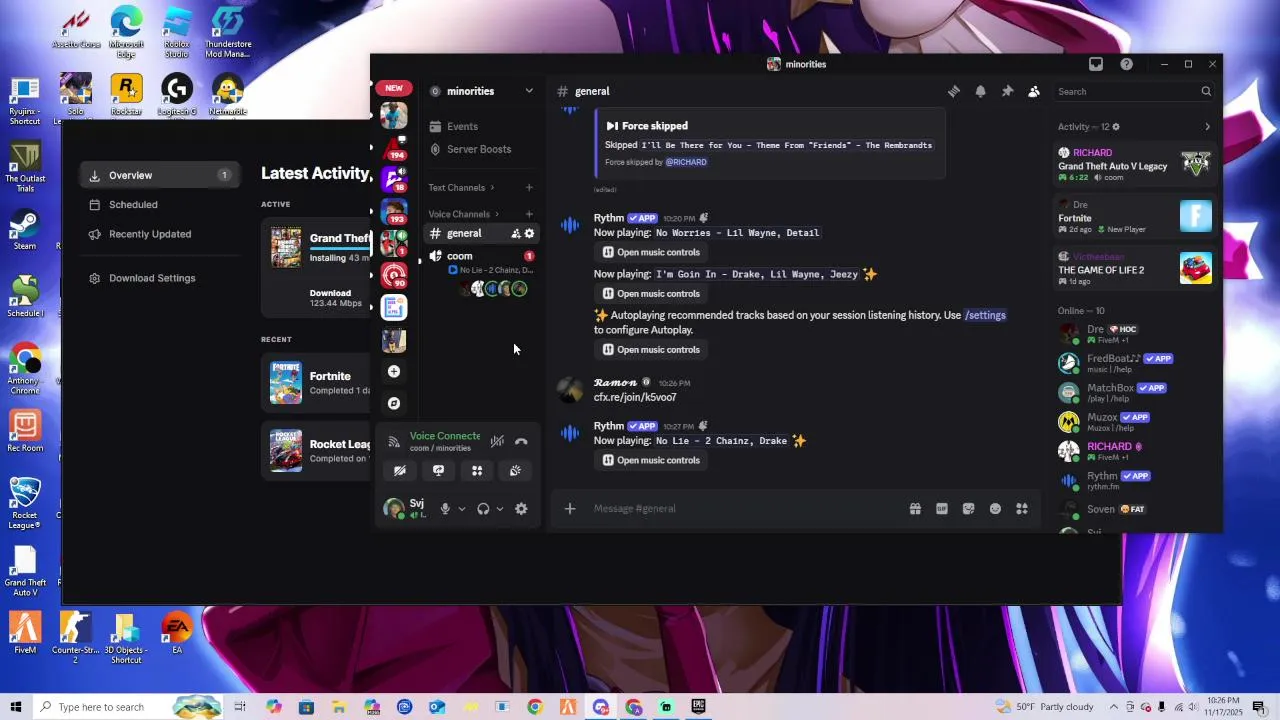1280x720 pixels.
Task: Open notification settings bell icon
Action: [x=980, y=91]
